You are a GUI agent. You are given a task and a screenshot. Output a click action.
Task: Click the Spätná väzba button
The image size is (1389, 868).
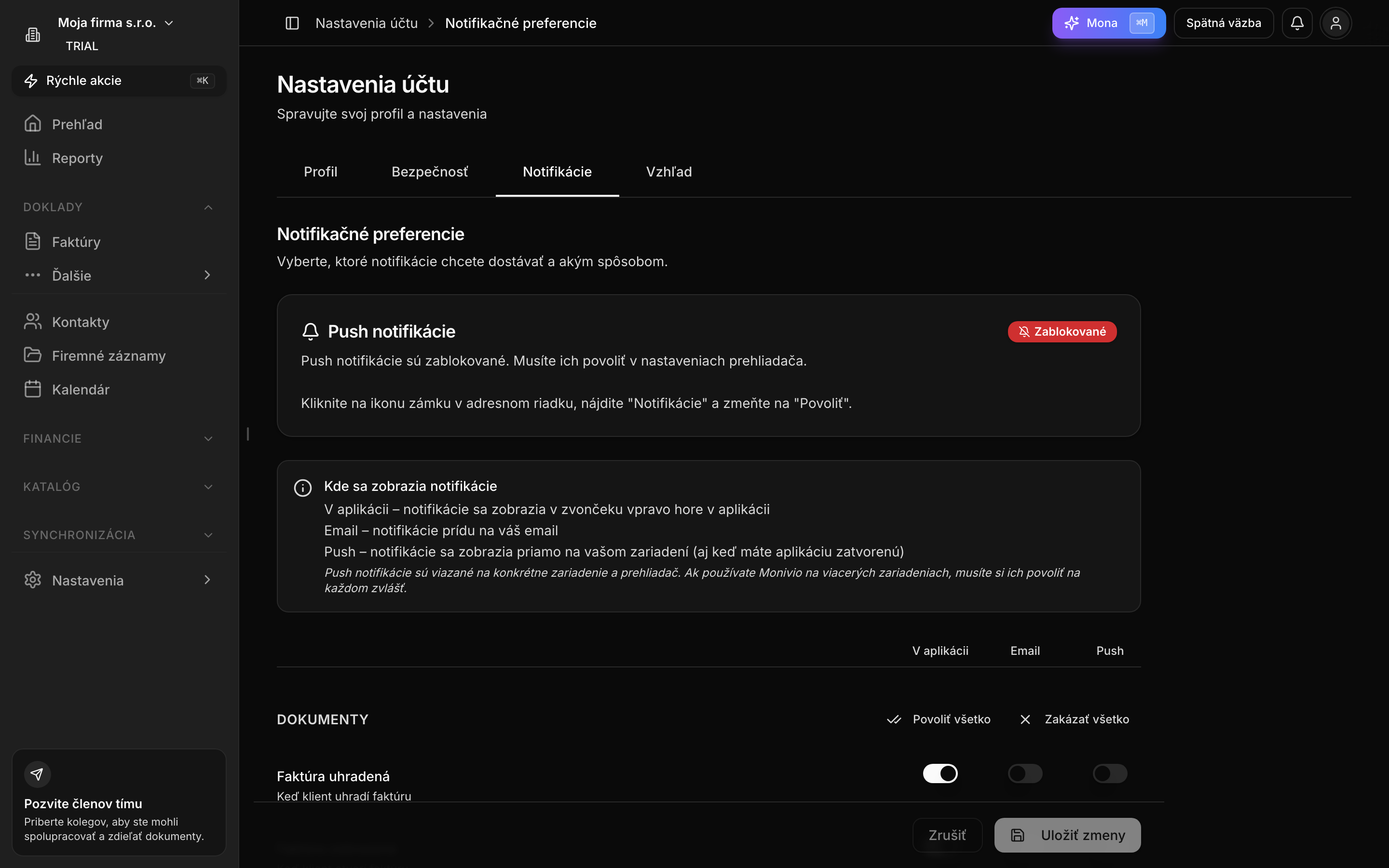[1223, 23]
